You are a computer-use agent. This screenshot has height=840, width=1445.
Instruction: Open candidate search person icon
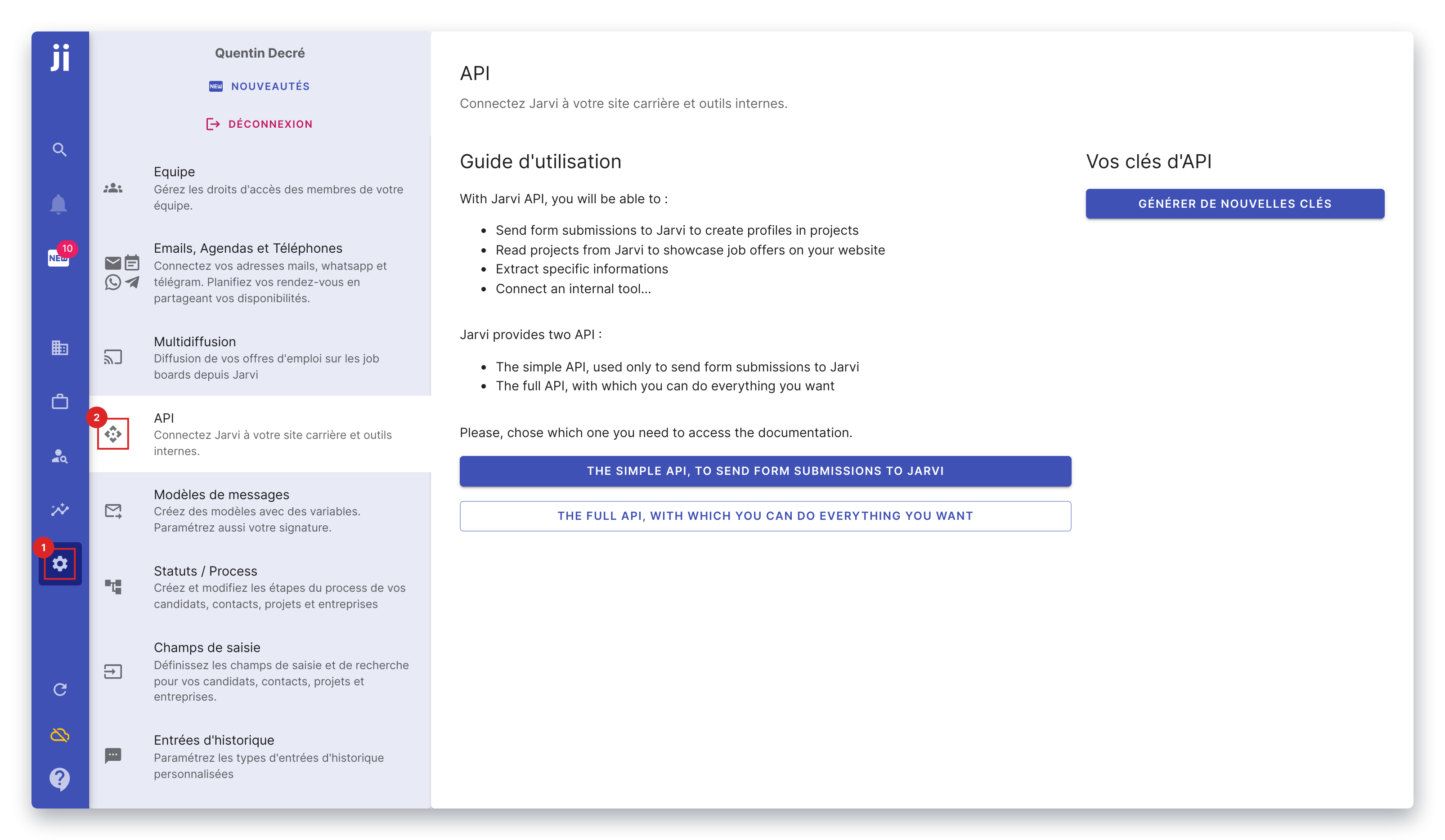click(60, 456)
